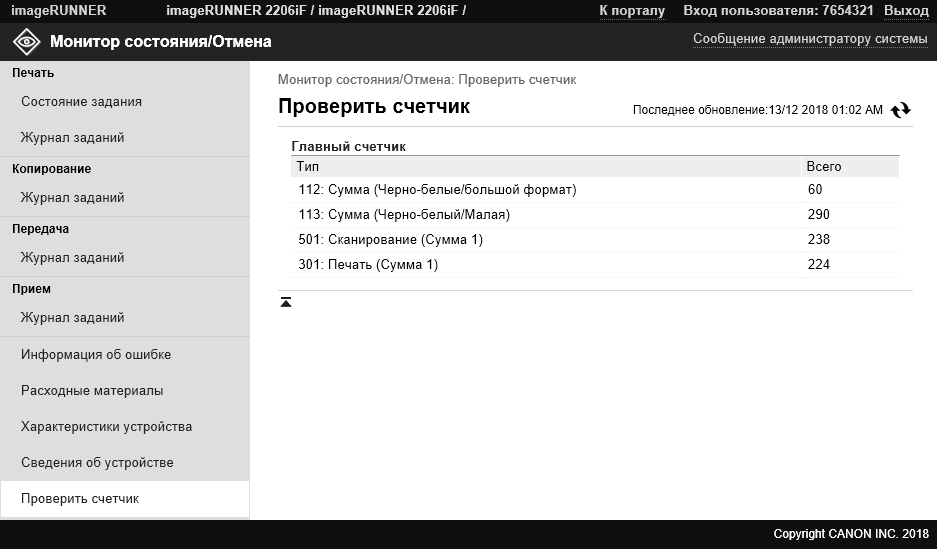Open Журнал заданий under Печать
Viewport: 937px width, 549px height.
coord(72,137)
